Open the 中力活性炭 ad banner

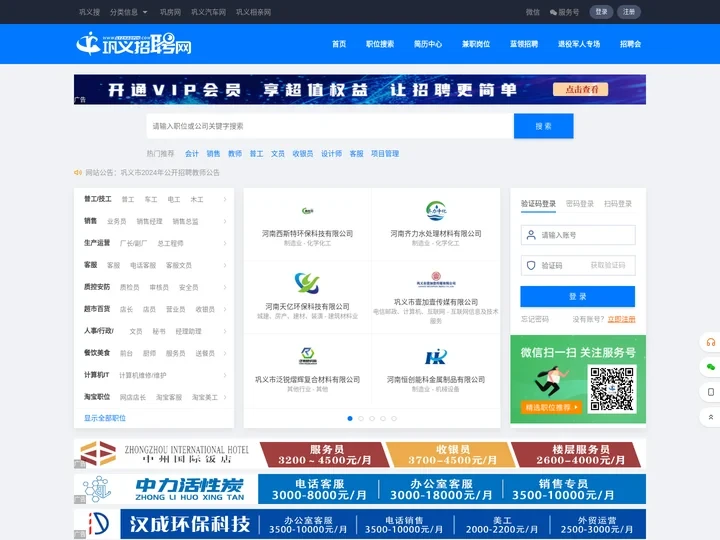360,489
